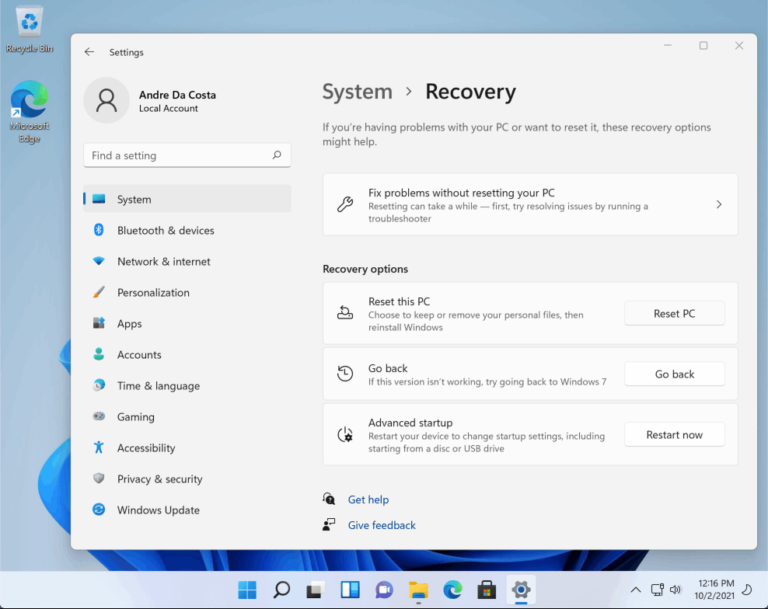Viewport: 768px width, 609px height.
Task: Open the Recycle Bin desktop icon
Action: point(29,29)
